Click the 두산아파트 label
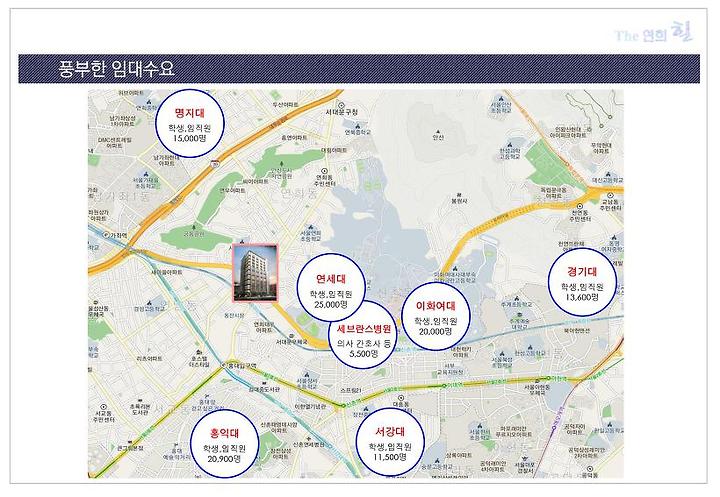 (284, 104)
